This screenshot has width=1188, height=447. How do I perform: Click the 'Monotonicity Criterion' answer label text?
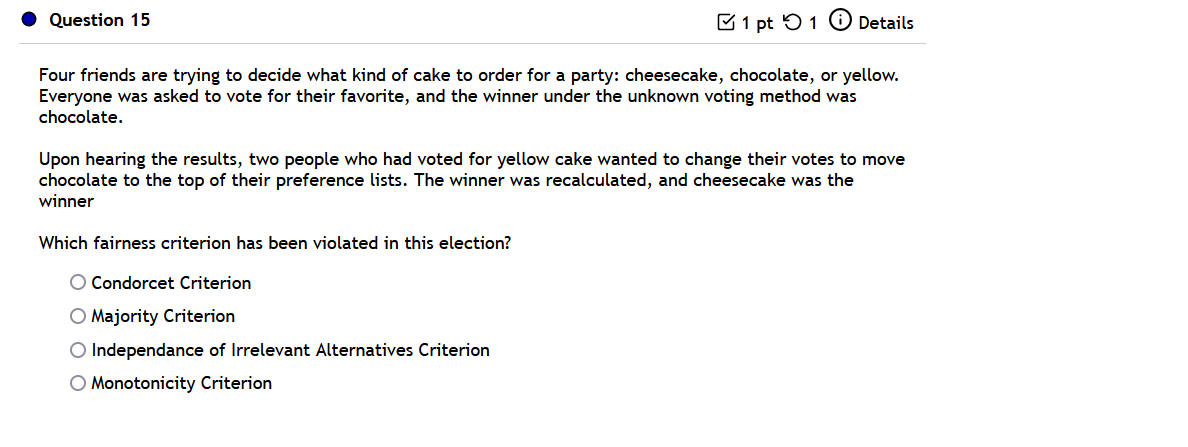(182, 383)
